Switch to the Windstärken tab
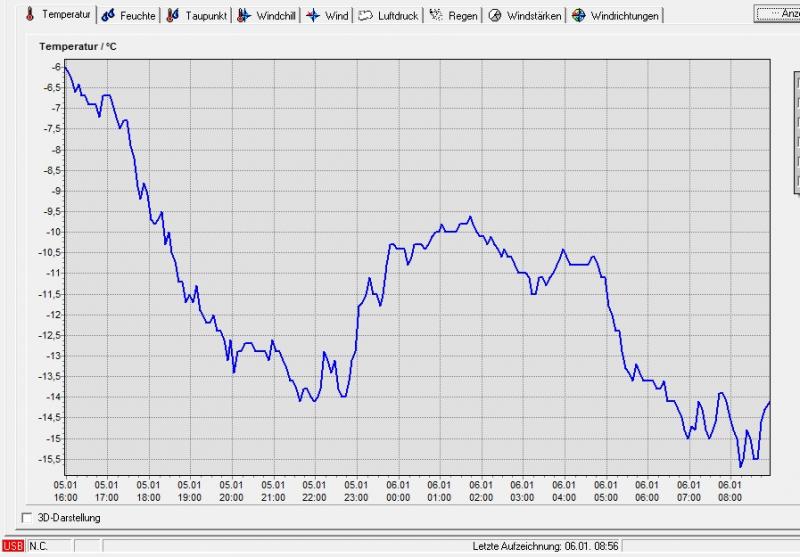800x557 pixels. pyautogui.click(x=525, y=16)
